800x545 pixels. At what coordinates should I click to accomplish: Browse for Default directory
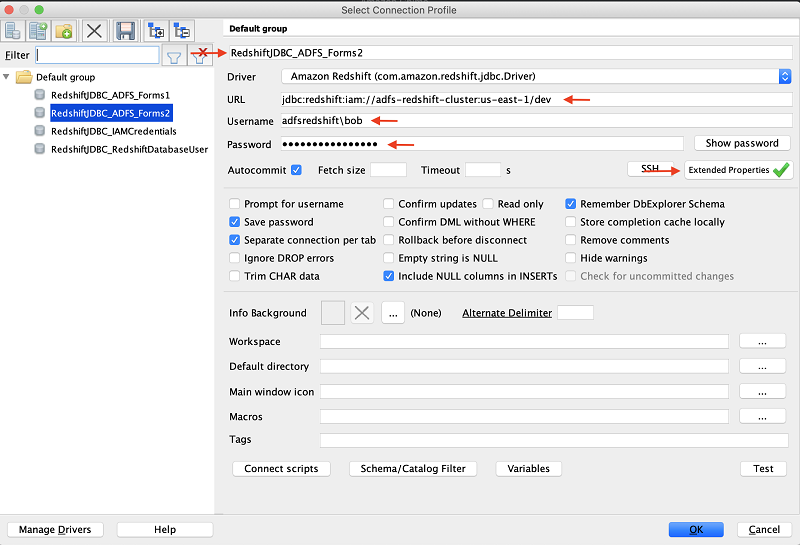762,366
